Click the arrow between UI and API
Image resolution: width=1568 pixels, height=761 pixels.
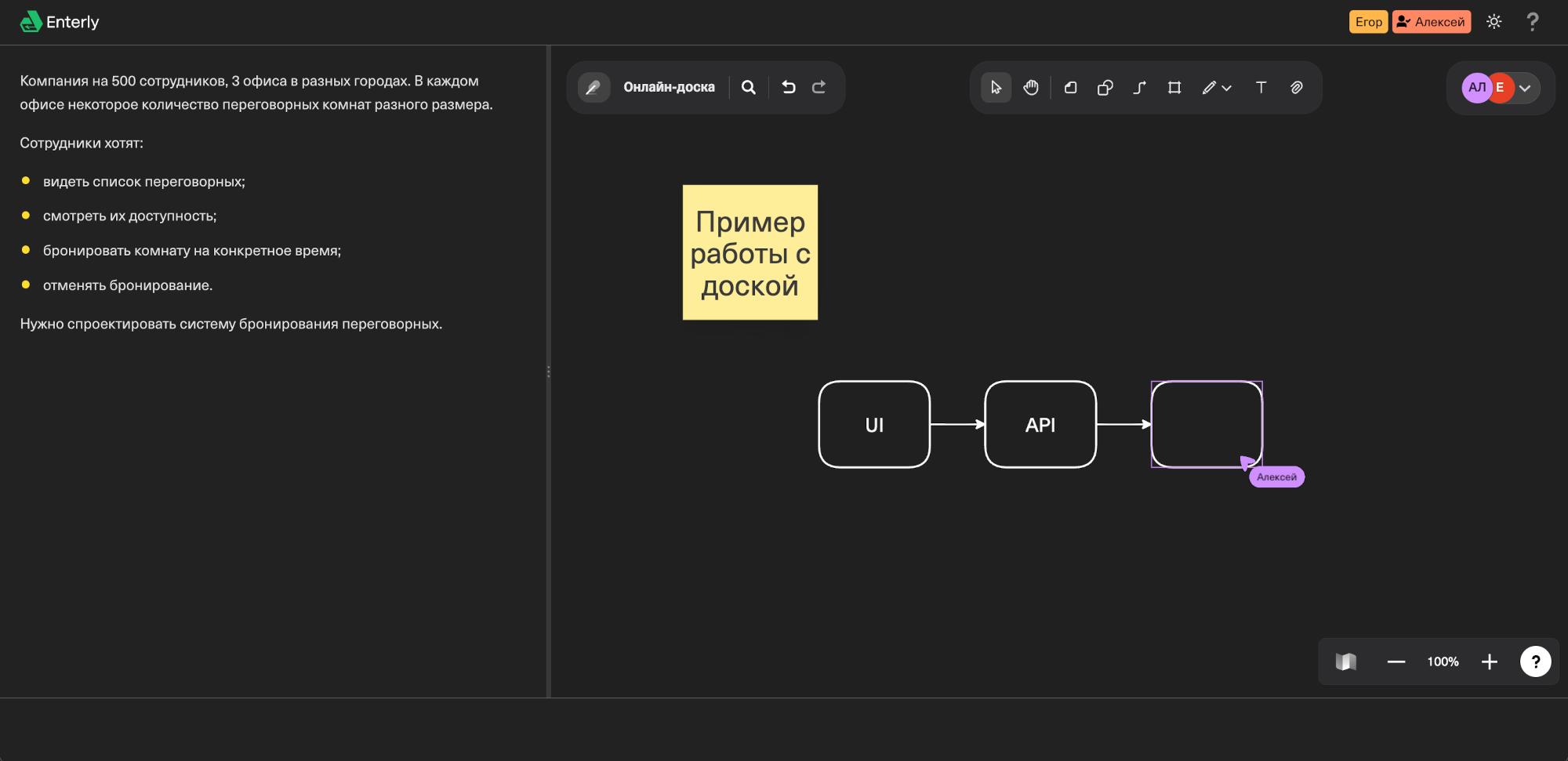(957, 424)
